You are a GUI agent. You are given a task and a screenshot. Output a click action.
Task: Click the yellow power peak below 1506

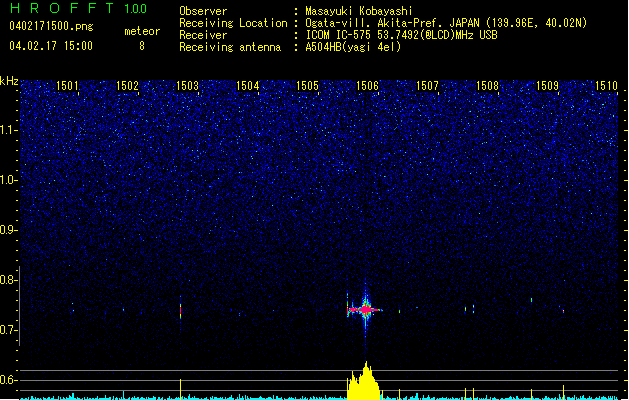[x=365, y=382]
